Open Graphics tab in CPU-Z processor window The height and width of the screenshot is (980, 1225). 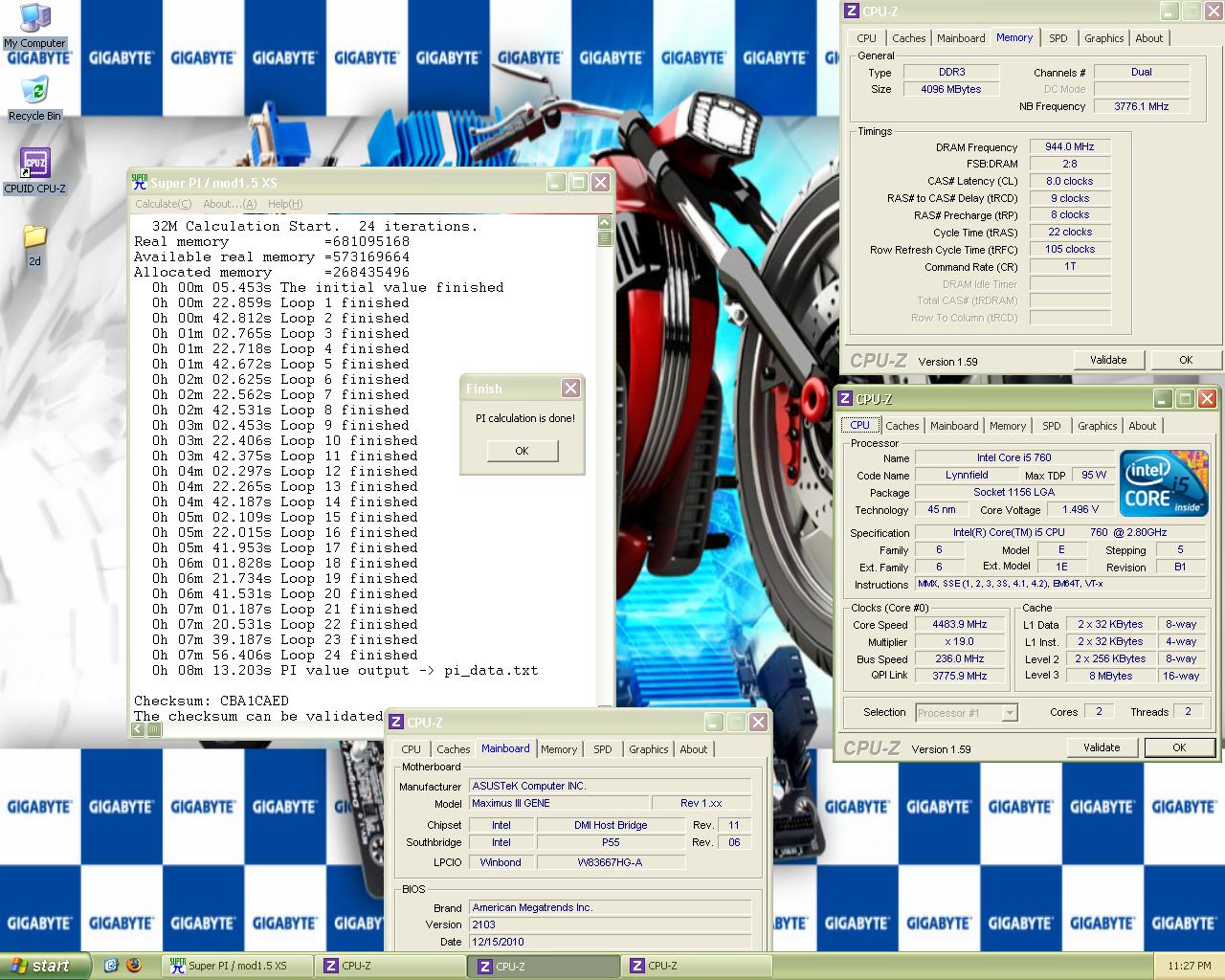1097,426
